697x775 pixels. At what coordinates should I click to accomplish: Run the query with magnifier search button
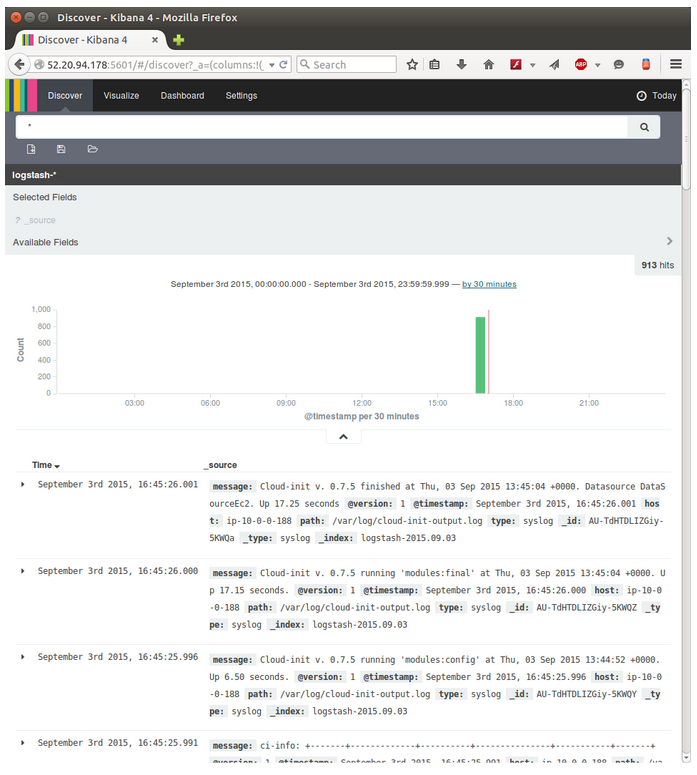pos(644,128)
